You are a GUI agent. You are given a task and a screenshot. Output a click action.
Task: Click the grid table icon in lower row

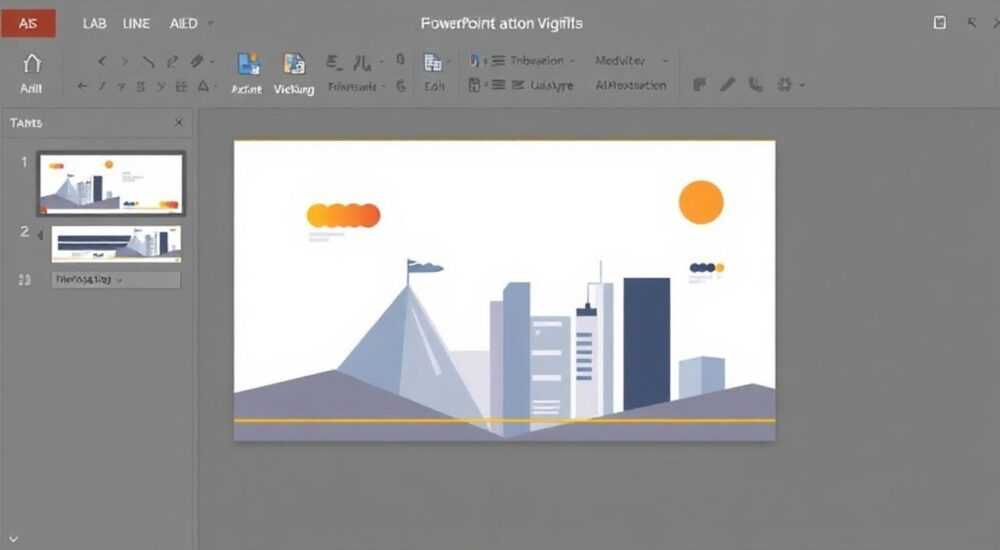point(181,86)
